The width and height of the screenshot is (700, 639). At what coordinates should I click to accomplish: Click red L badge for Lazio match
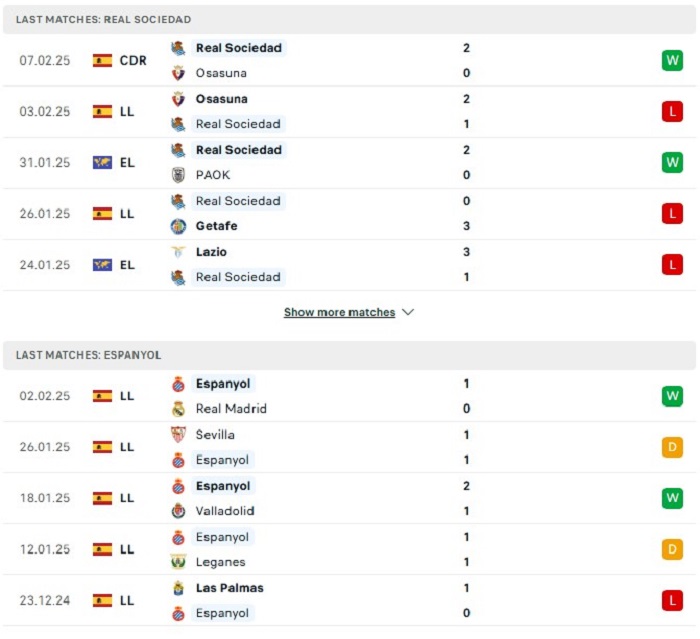(672, 265)
